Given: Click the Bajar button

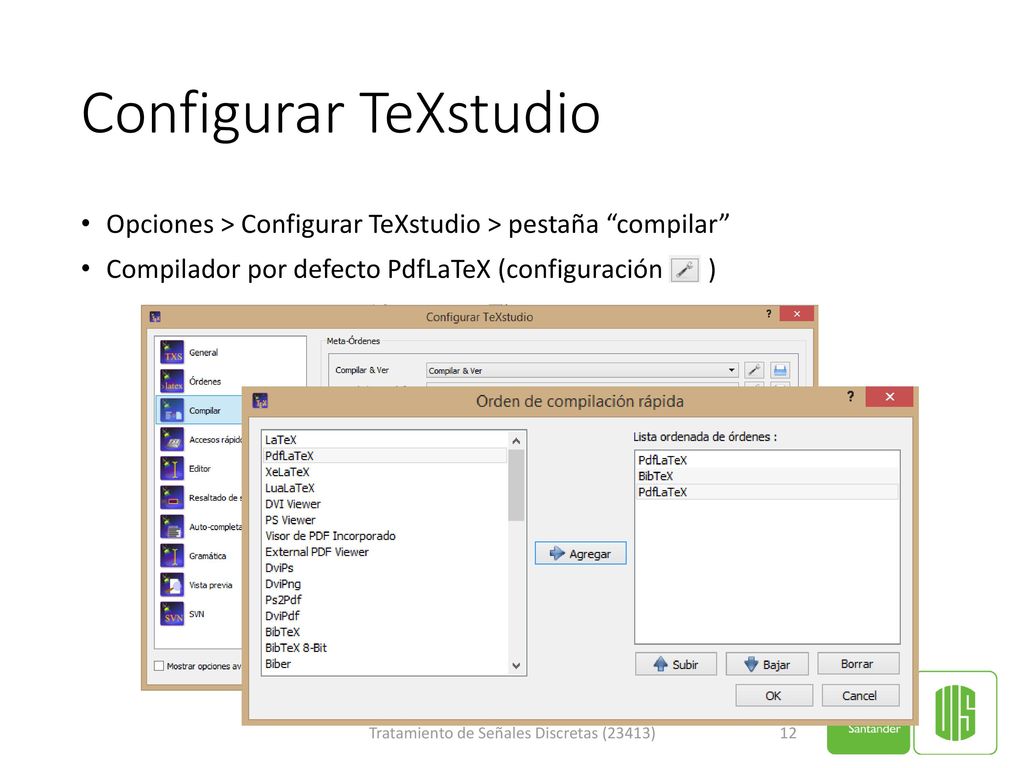Looking at the screenshot, I should pyautogui.click(x=767, y=664).
